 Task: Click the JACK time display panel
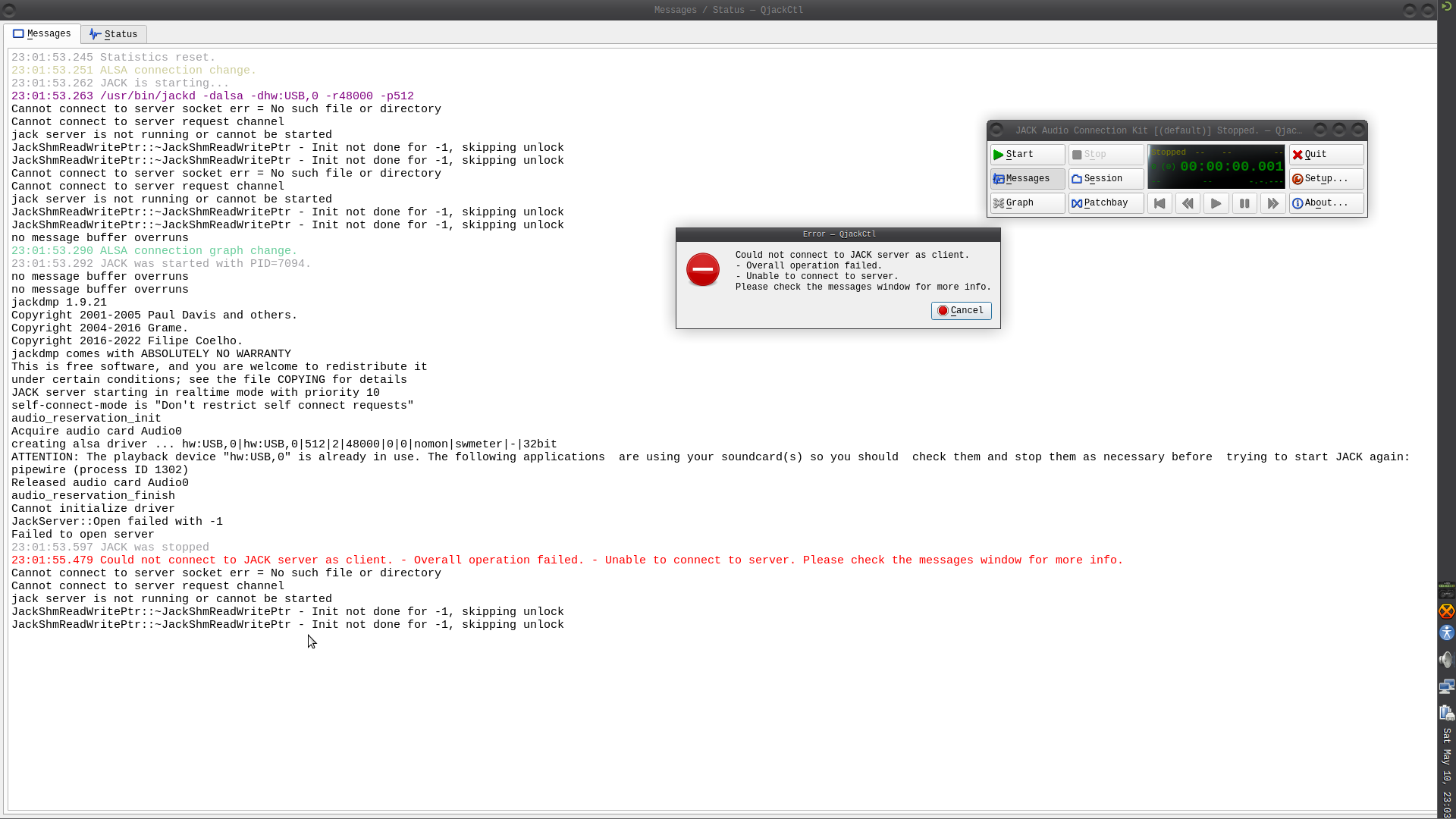tap(1216, 167)
